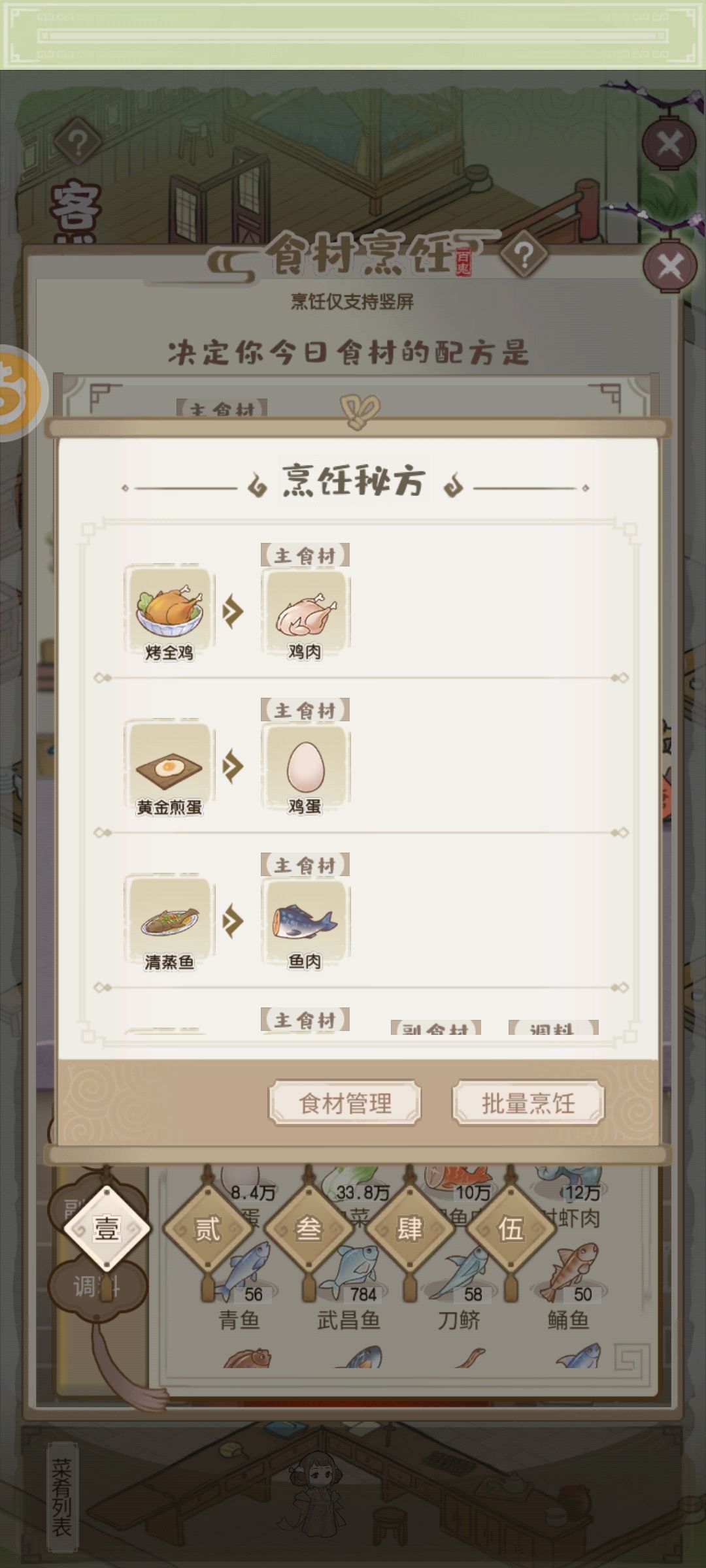Switch to recipe page 叁
Screen dimensions: 706x1568
pyautogui.click(x=309, y=1228)
